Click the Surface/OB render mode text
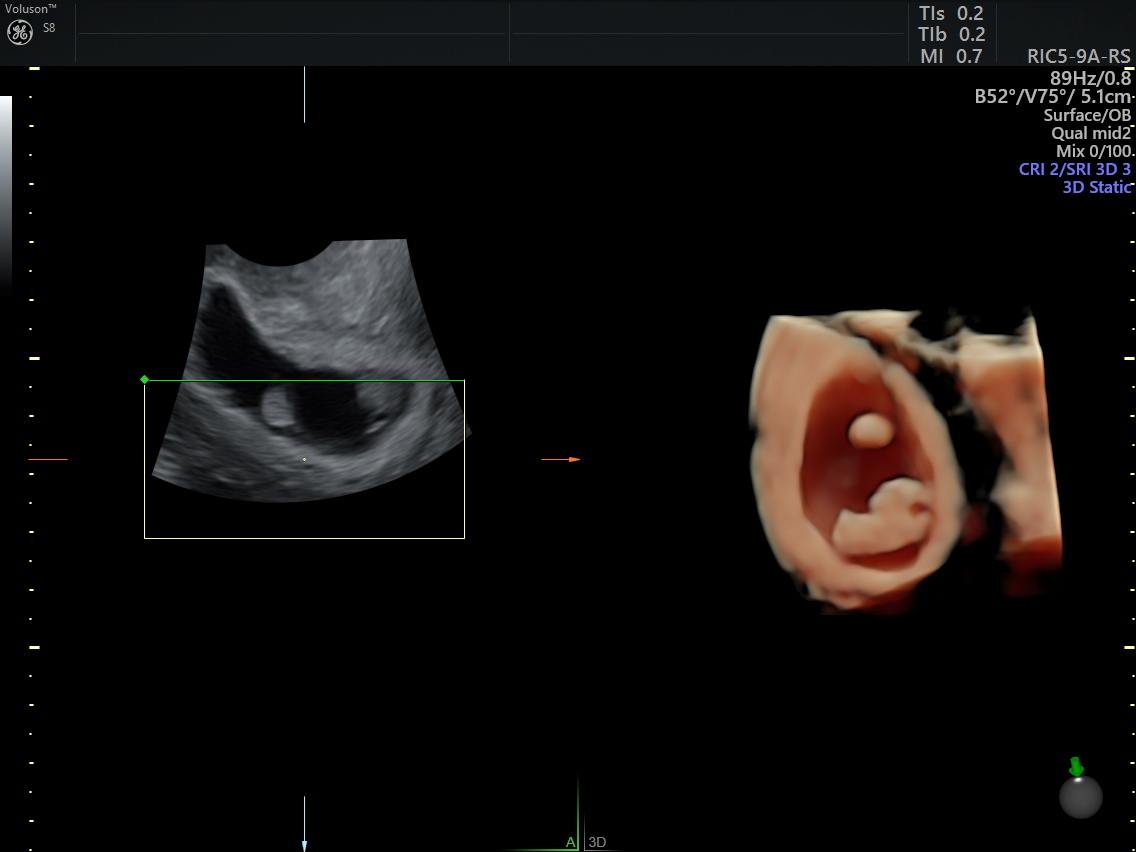Image resolution: width=1136 pixels, height=852 pixels. [x=1087, y=115]
